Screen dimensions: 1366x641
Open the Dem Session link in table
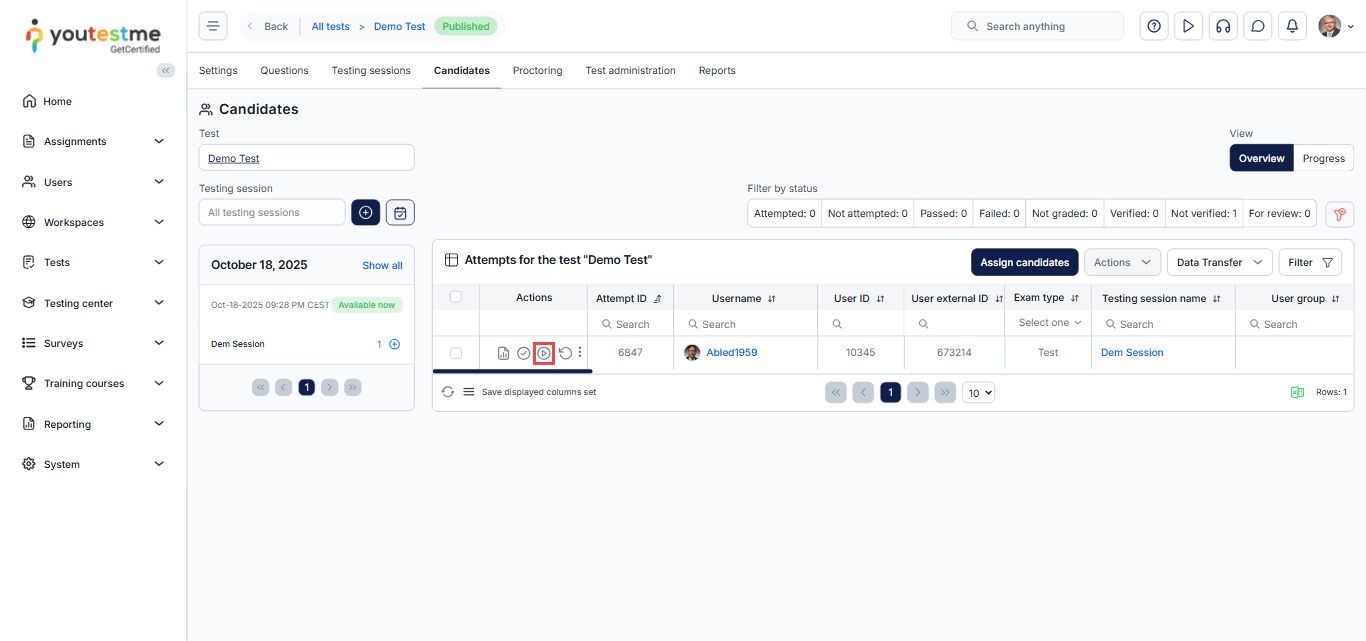coord(1132,353)
